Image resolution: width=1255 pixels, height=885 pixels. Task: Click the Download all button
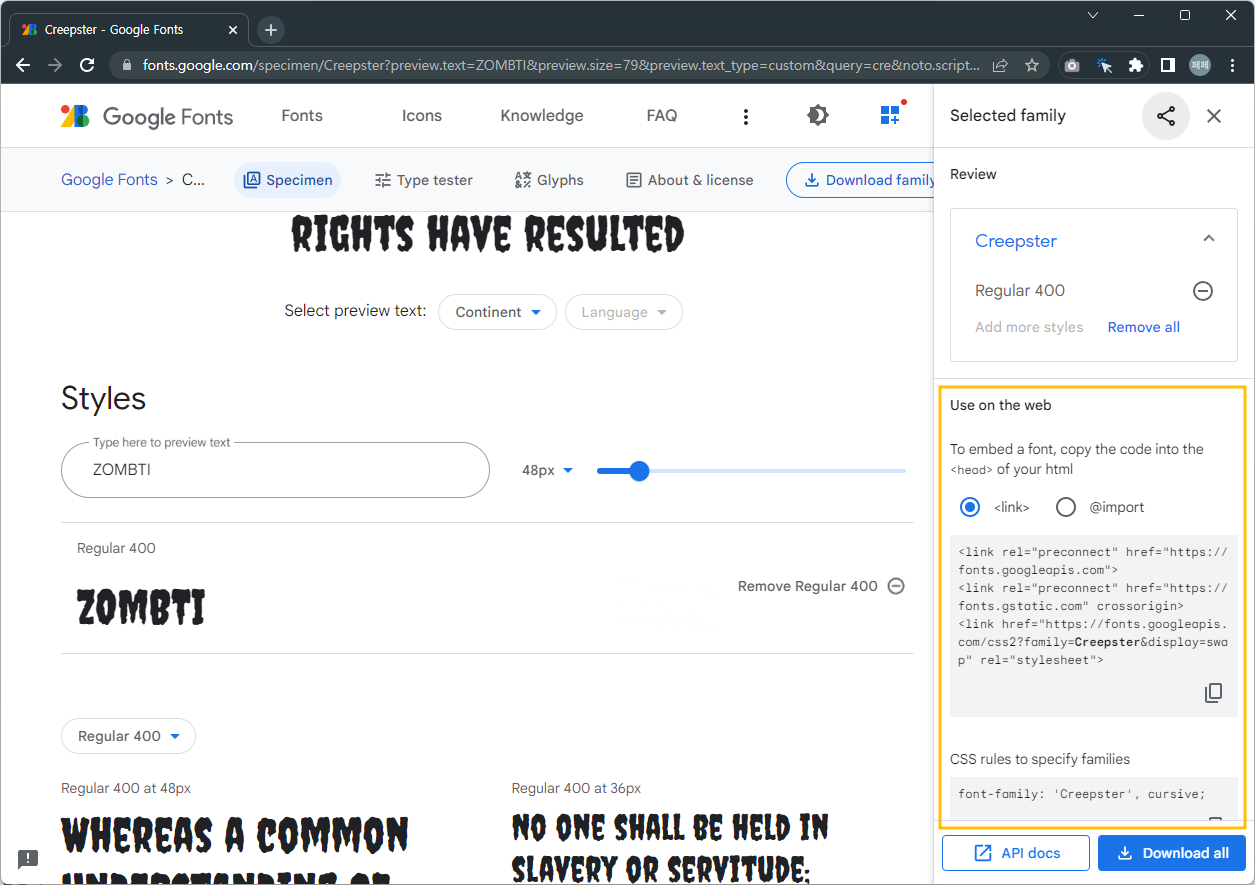(1173, 853)
